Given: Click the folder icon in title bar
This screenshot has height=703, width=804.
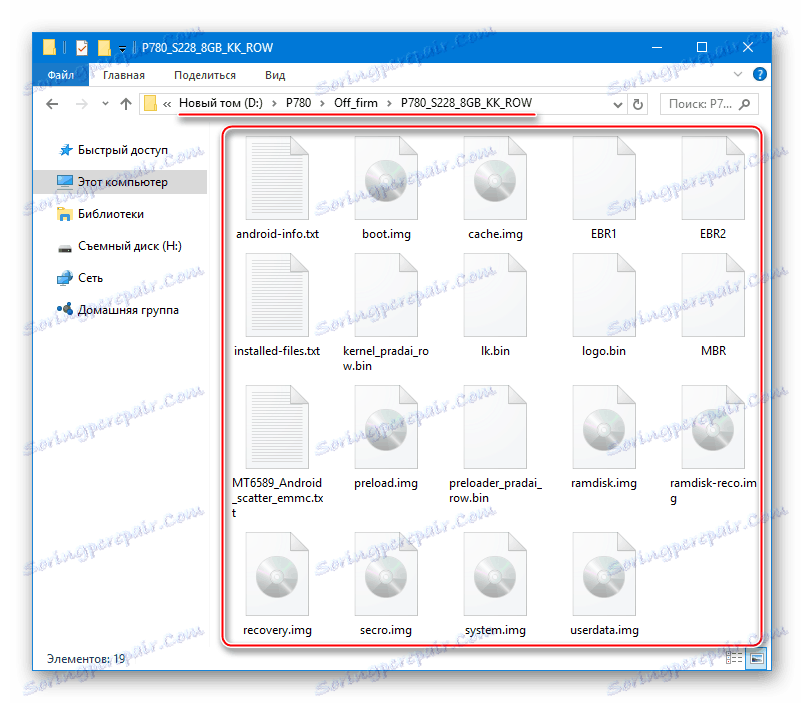Looking at the screenshot, I should point(49,48).
